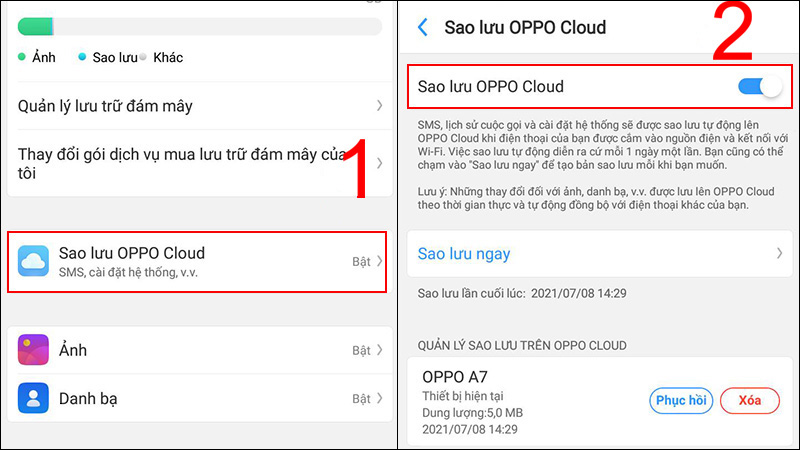The height and width of the screenshot is (450, 800).
Task: Tap the Sao lưu legend label
Action: pos(115,57)
